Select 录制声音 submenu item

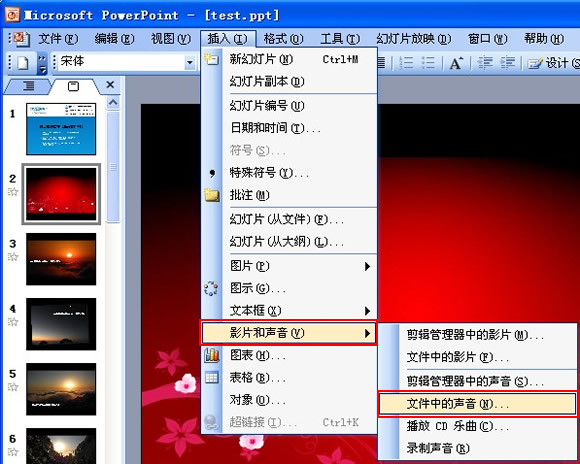pyautogui.click(x=478, y=448)
